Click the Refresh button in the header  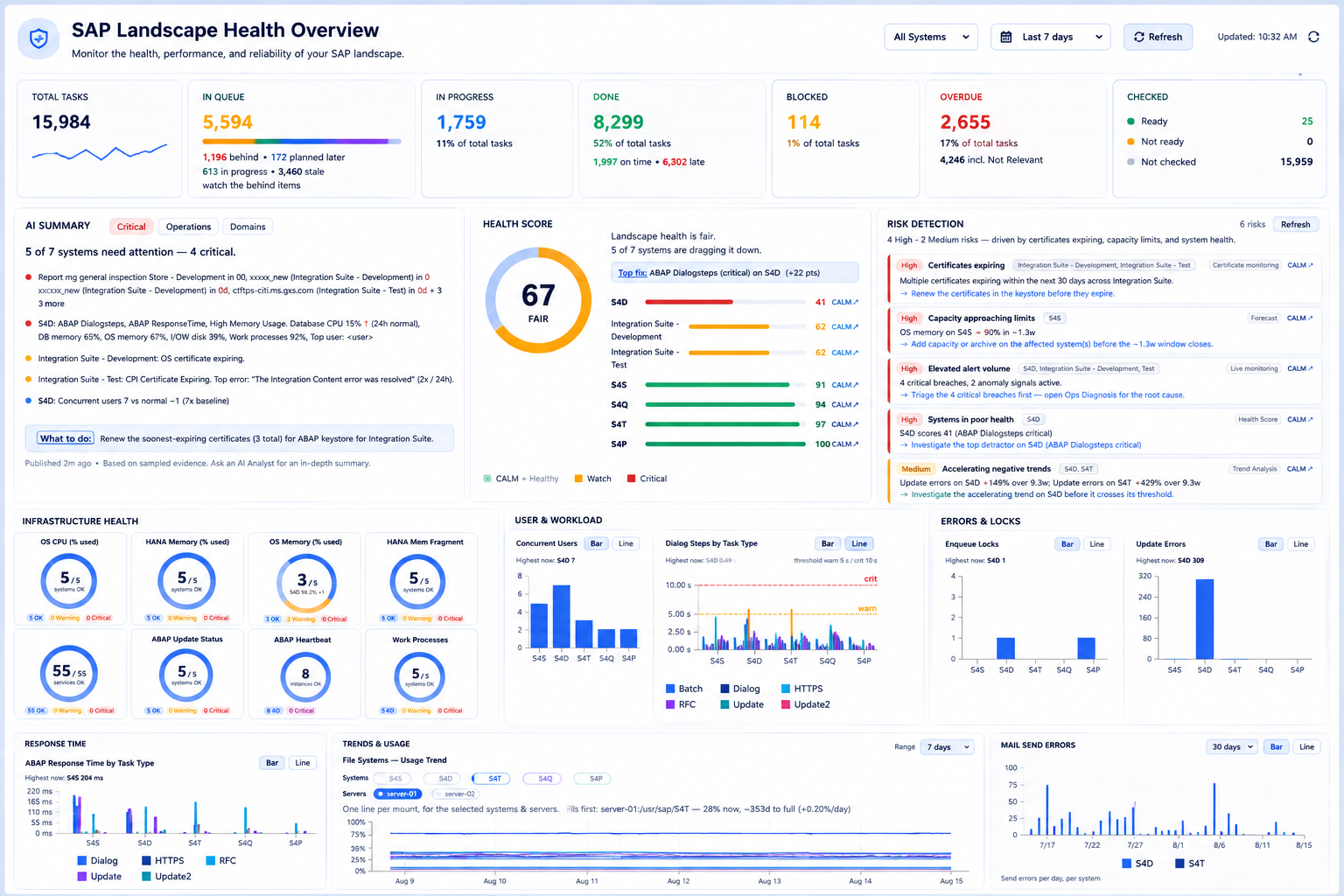click(1158, 37)
